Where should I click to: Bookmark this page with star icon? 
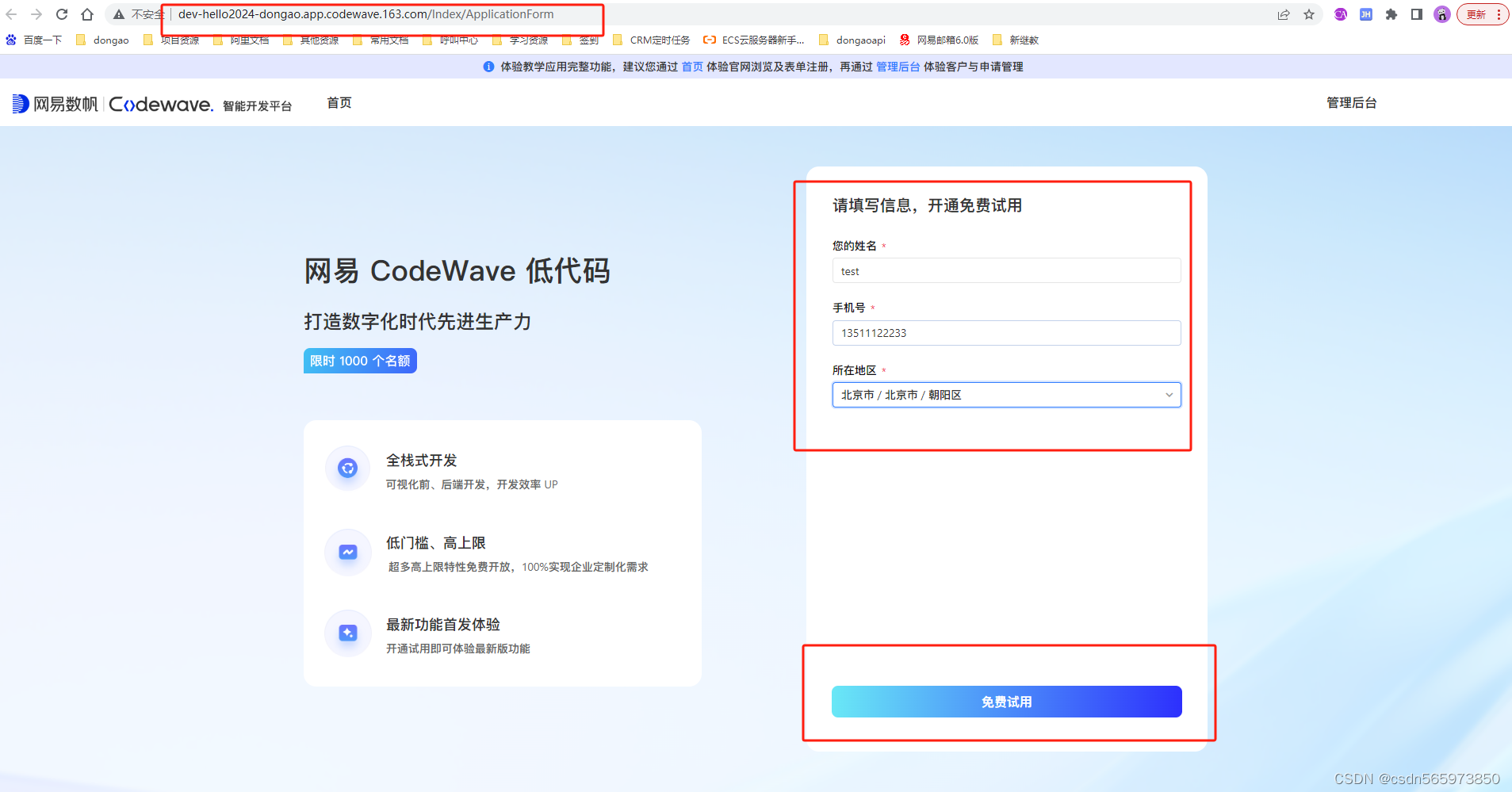click(x=1309, y=14)
